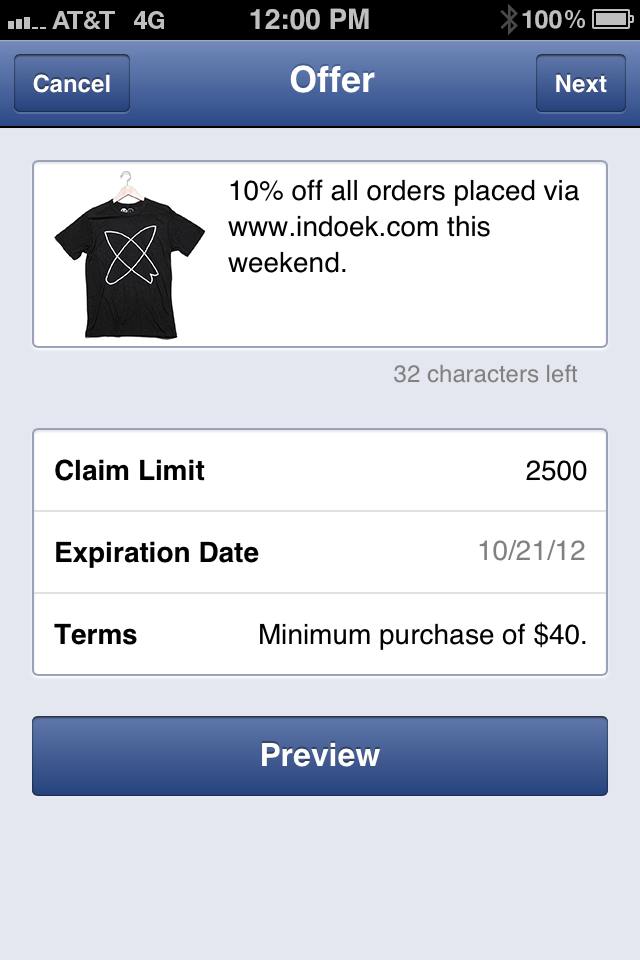Tap the AT&T carrier label
The height and width of the screenshot is (960, 640).
(83, 20)
